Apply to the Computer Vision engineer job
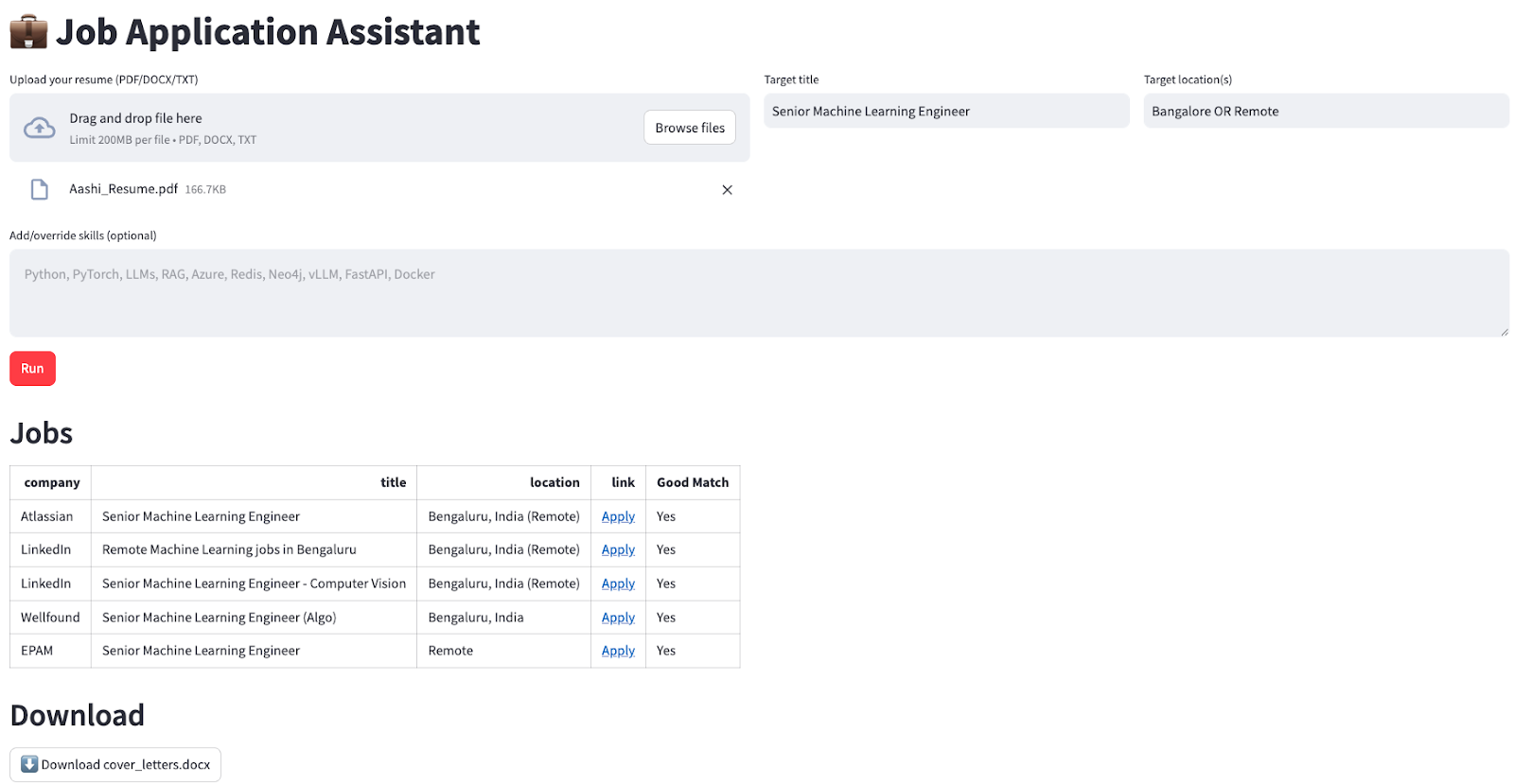Image resolution: width=1514 pixels, height=784 pixels. (618, 584)
